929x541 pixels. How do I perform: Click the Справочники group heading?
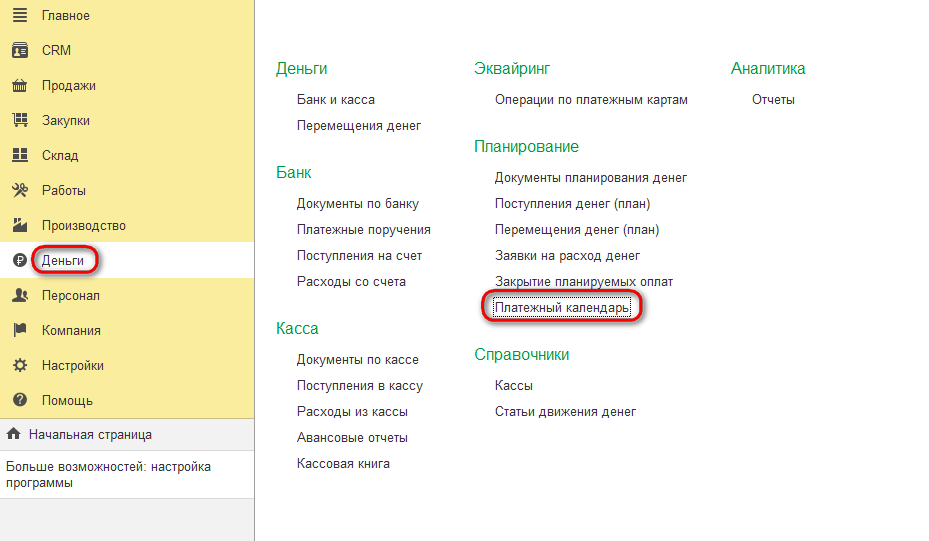521,354
